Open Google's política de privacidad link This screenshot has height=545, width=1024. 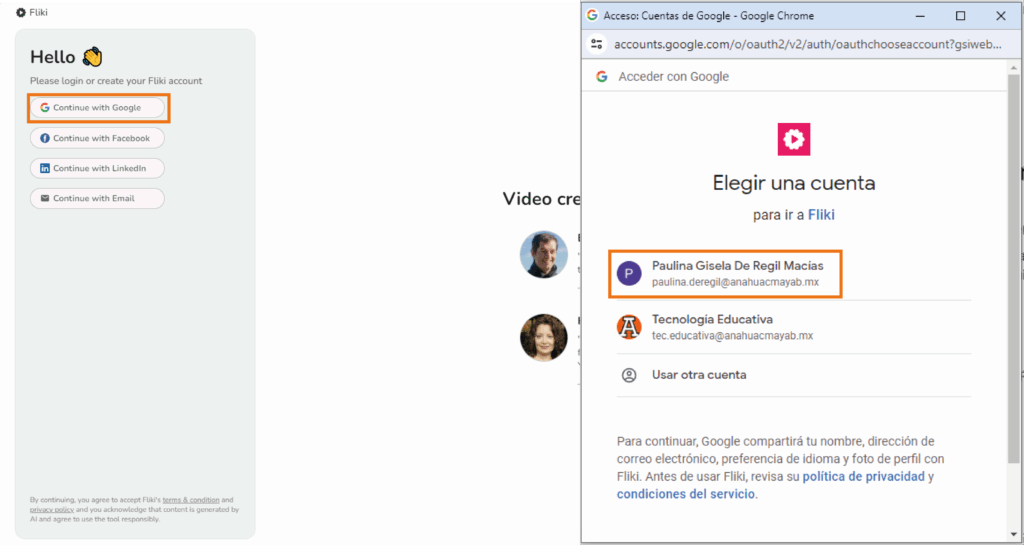coord(863,476)
